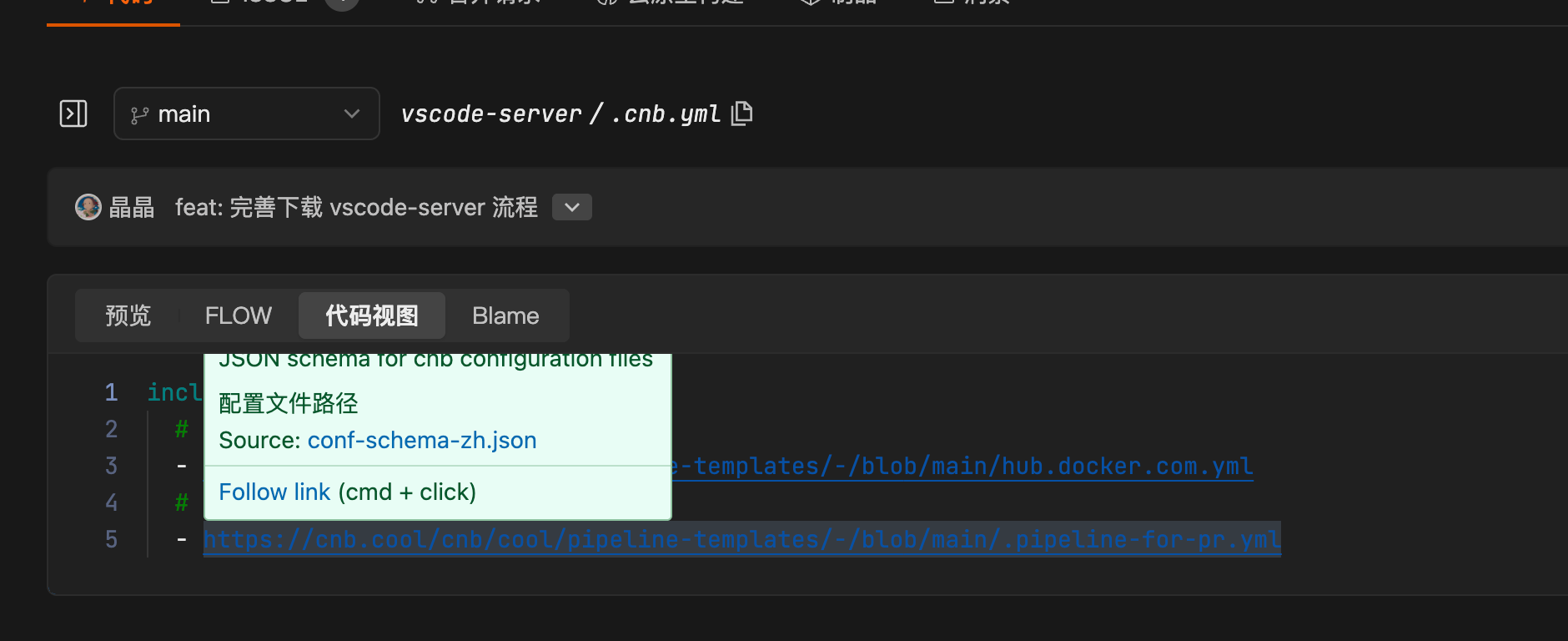
Task: Expand the commit message details chevron
Action: coord(572,207)
